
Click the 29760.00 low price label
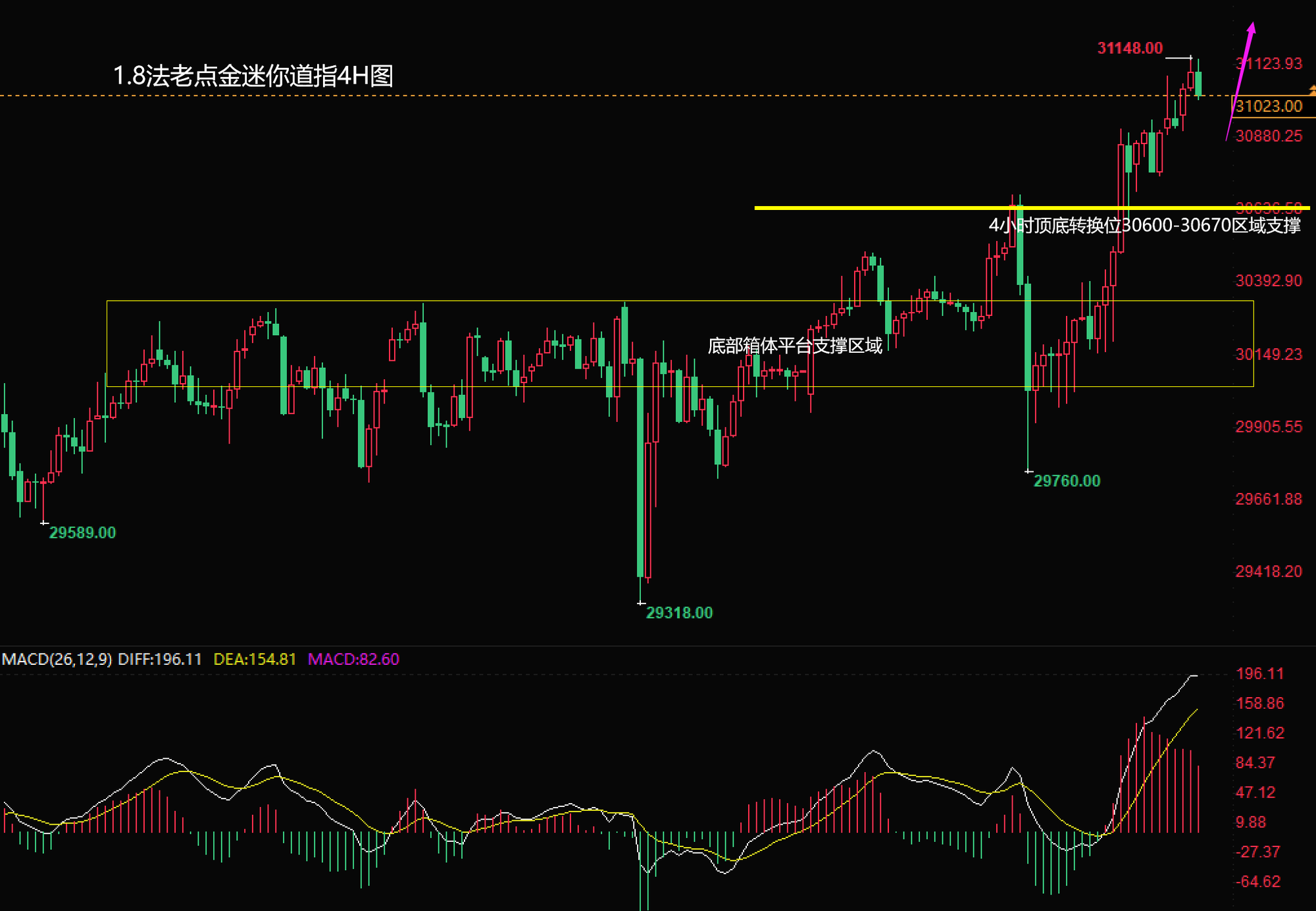click(1067, 481)
